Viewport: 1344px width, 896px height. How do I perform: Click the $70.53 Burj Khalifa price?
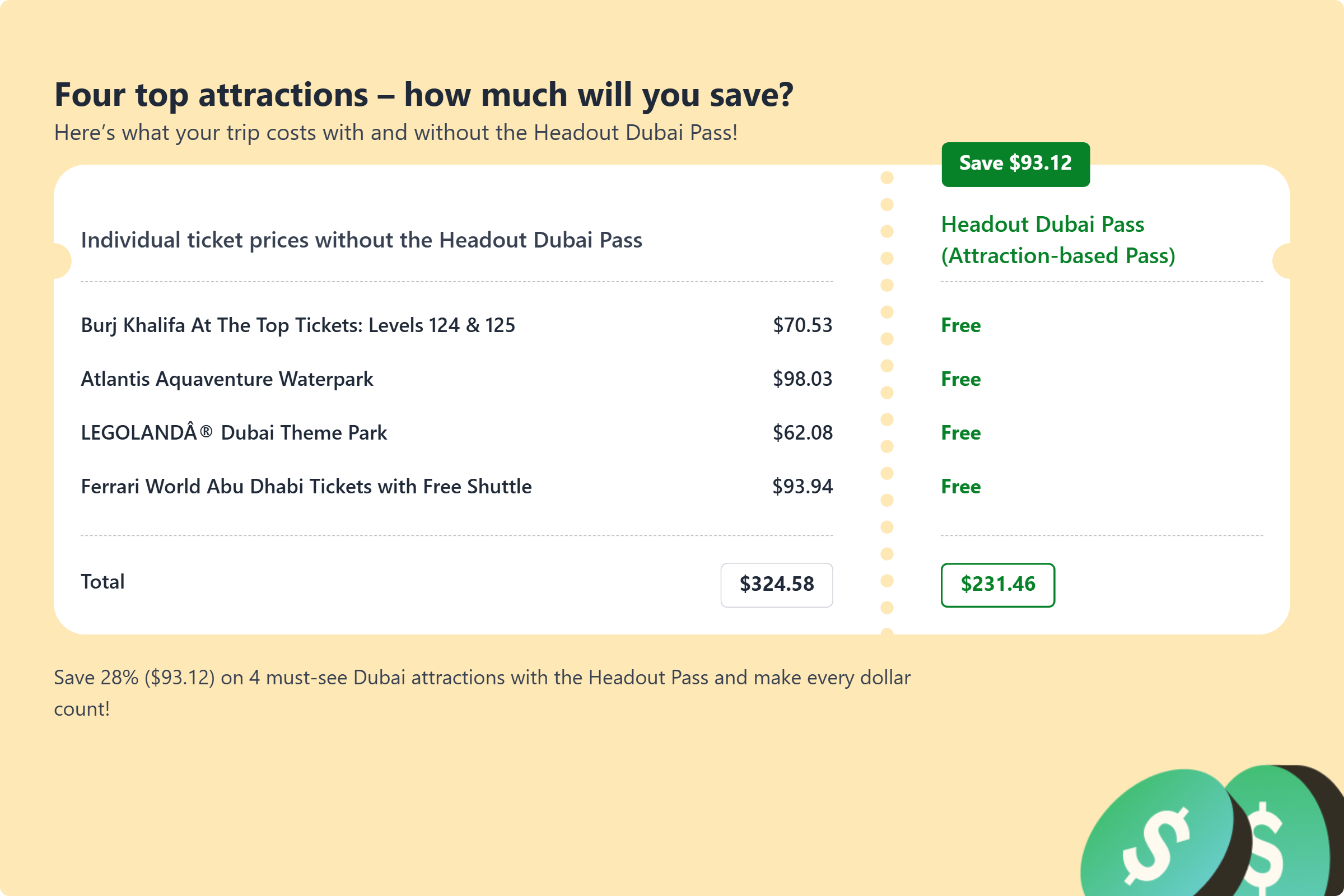click(802, 325)
